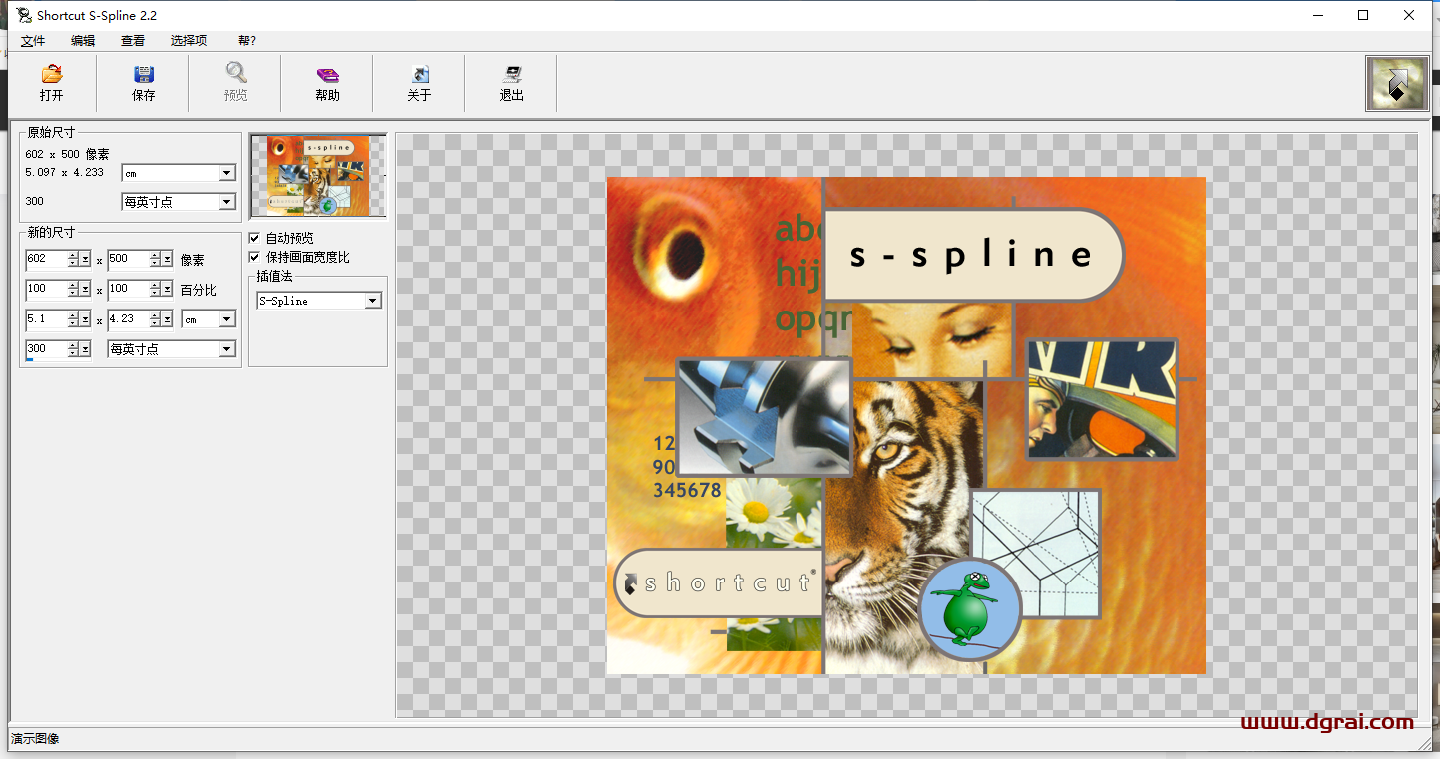
Task: Open the 选择项 menu
Action: click(x=189, y=41)
